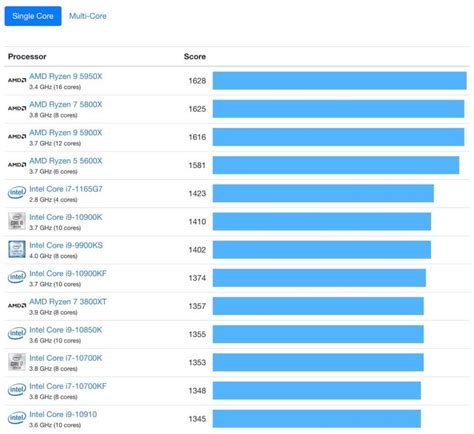The height and width of the screenshot is (434, 474).
Task: Click the 2.8 GHz (4 cores) spec text
Action: [x=53, y=200]
